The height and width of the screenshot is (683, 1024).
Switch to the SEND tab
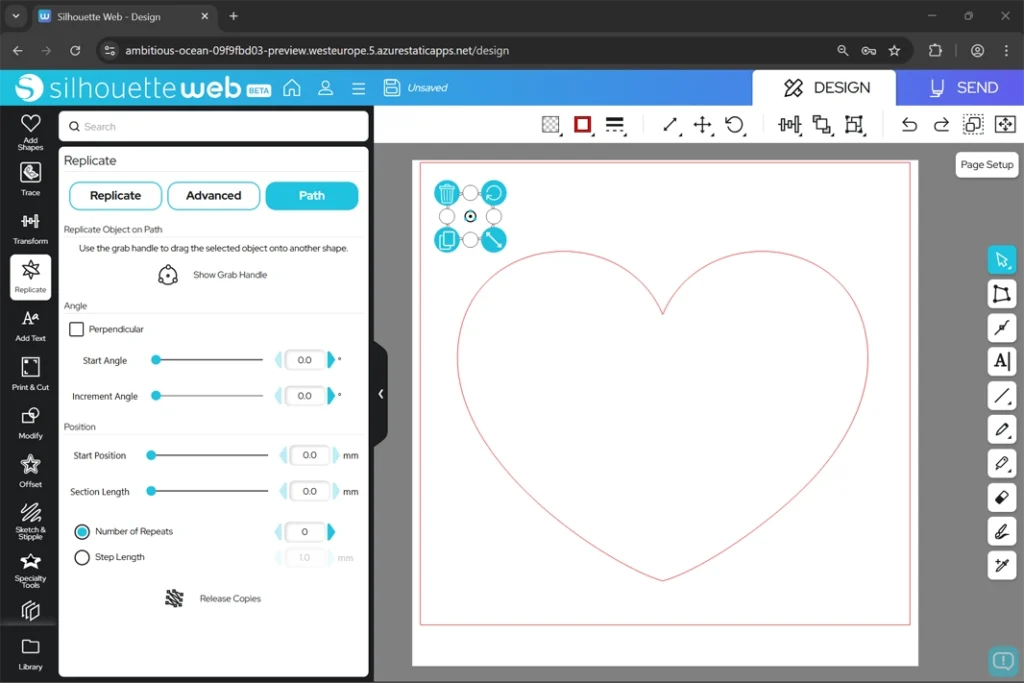pos(960,88)
